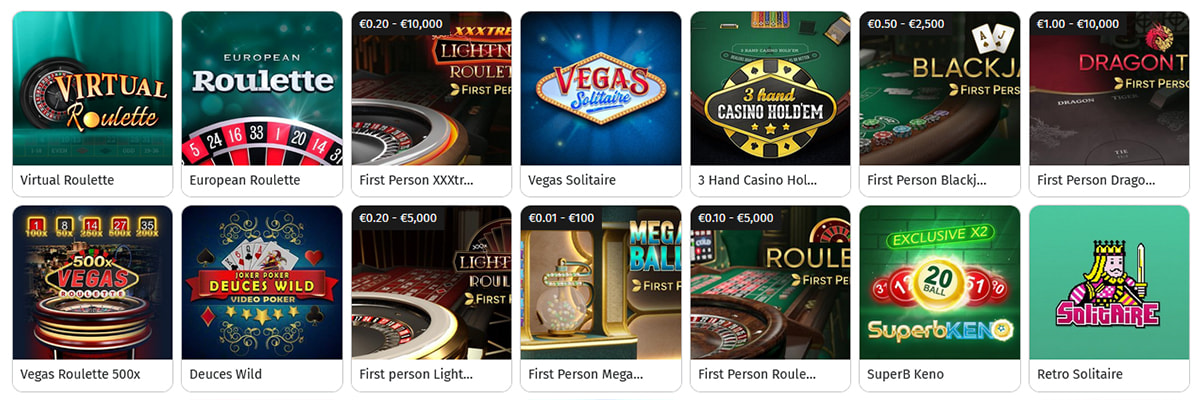Open the Vegas Solitaire game image
Image resolution: width=1200 pixels, height=400 pixels.
601,88
